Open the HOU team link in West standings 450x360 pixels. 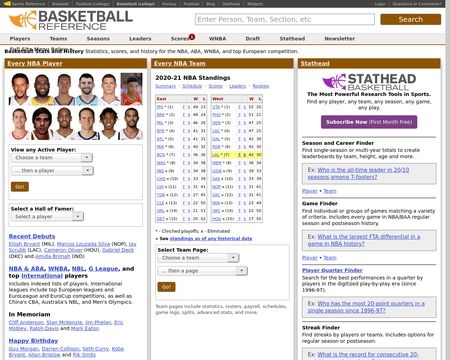217,219
